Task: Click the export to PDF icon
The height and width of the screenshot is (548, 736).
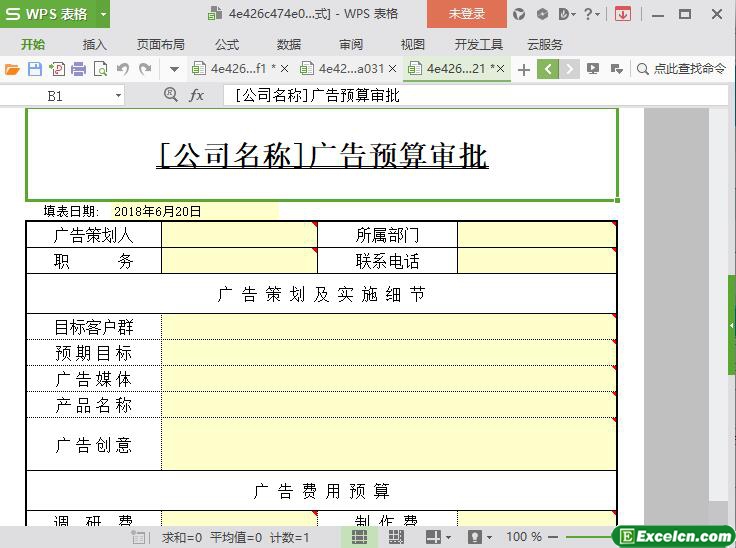Action: coord(56,69)
